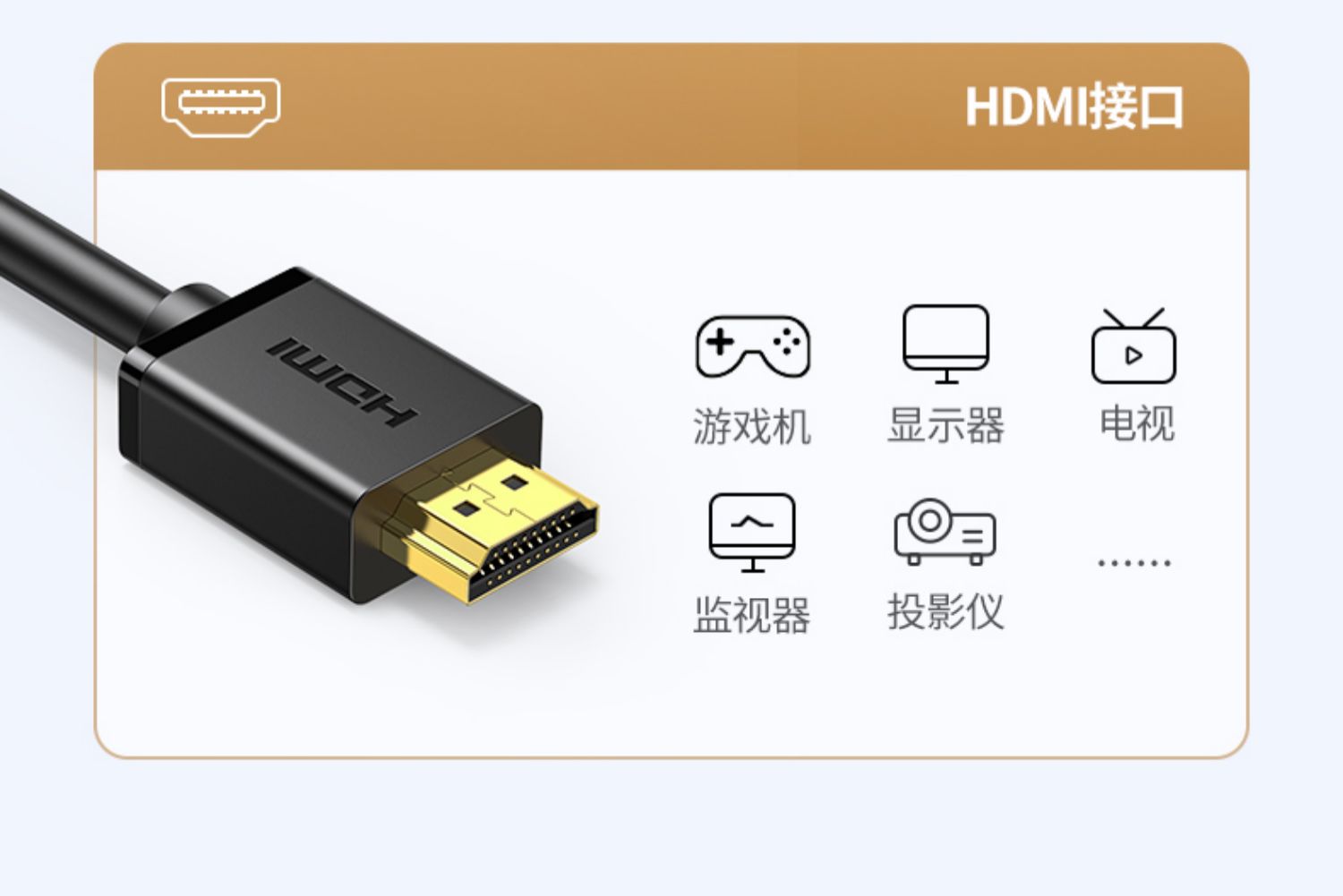Click the light blue background outside the card
The image size is (1343, 896).
coord(671,832)
